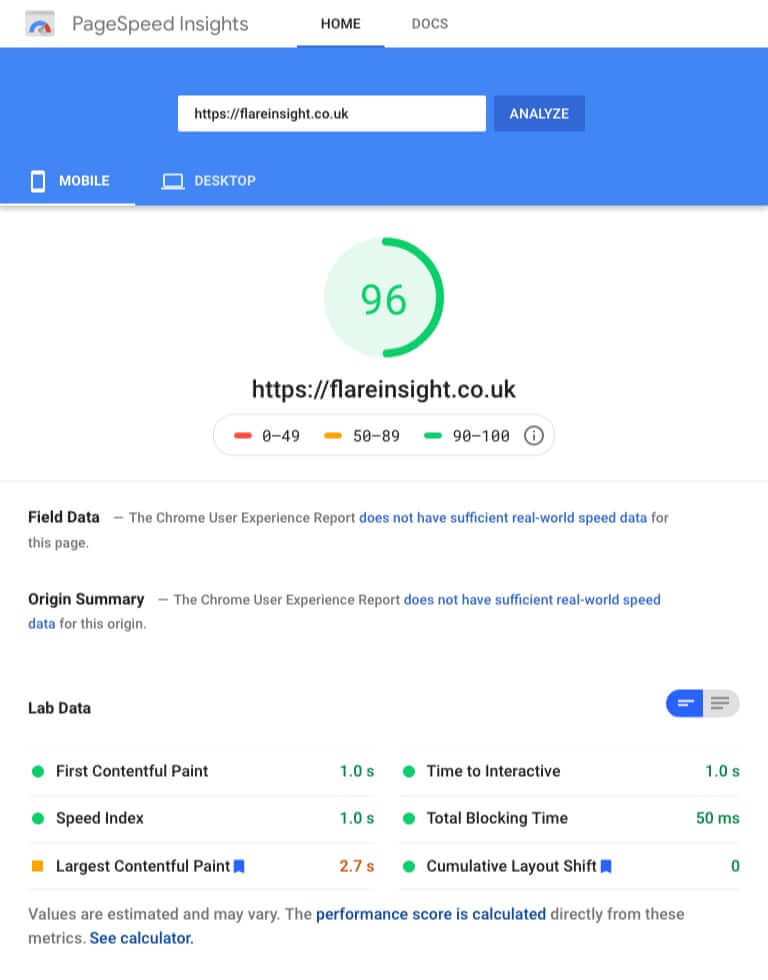Expand the First Contentful Paint metric row
Viewport: 768px width, 980px height.
coord(202,771)
